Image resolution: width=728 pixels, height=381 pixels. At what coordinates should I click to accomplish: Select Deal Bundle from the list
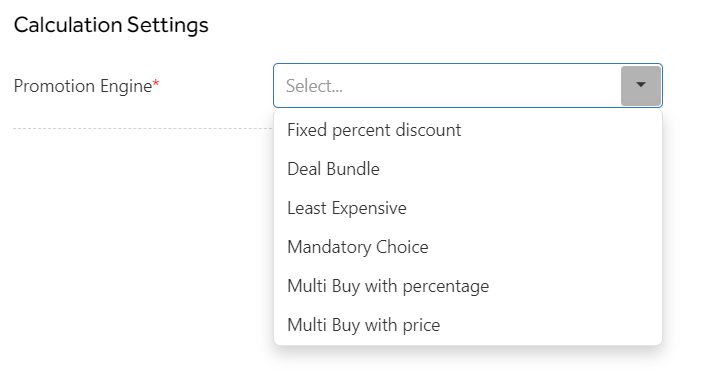point(468,169)
